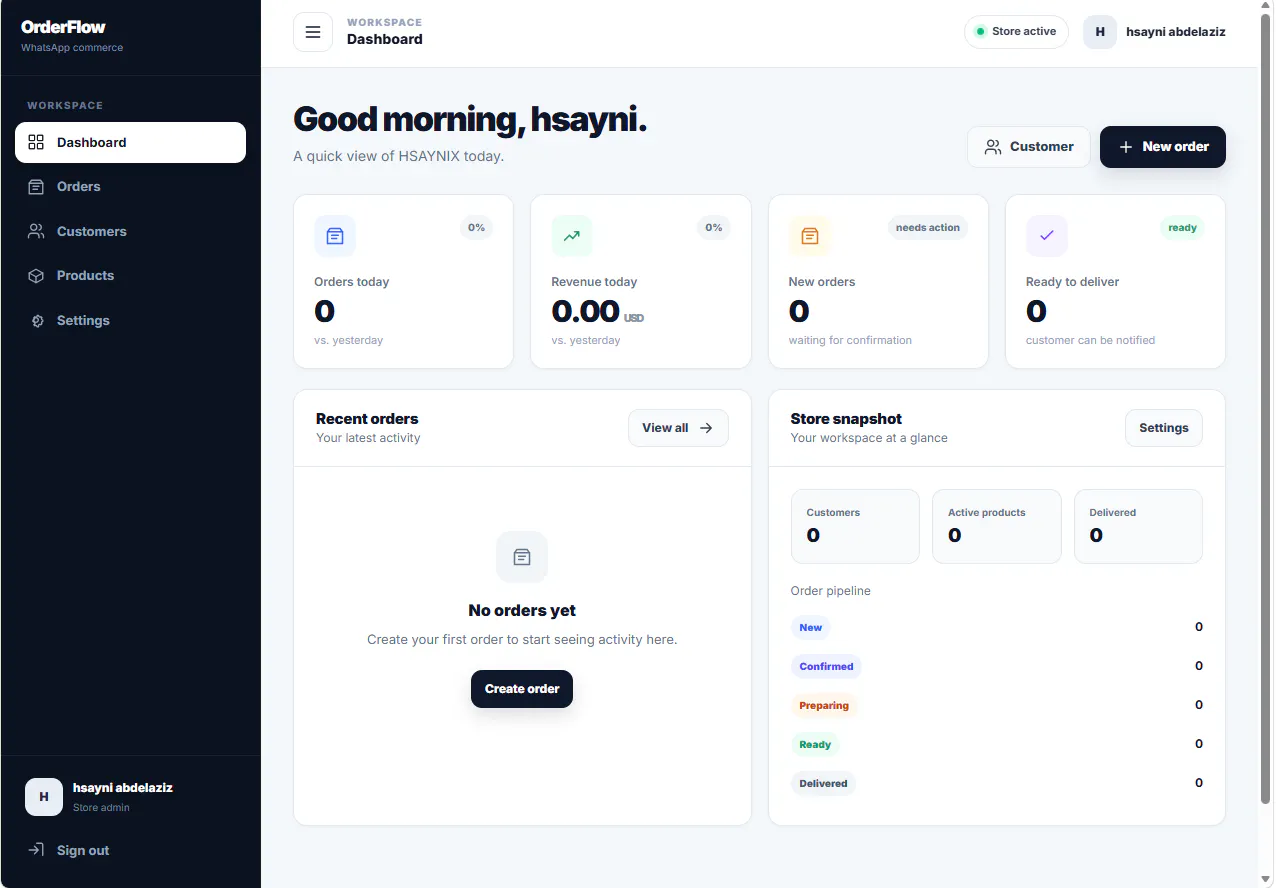The width and height of the screenshot is (1276, 888).
Task: Click the Orders today card icon
Action: 335,236
